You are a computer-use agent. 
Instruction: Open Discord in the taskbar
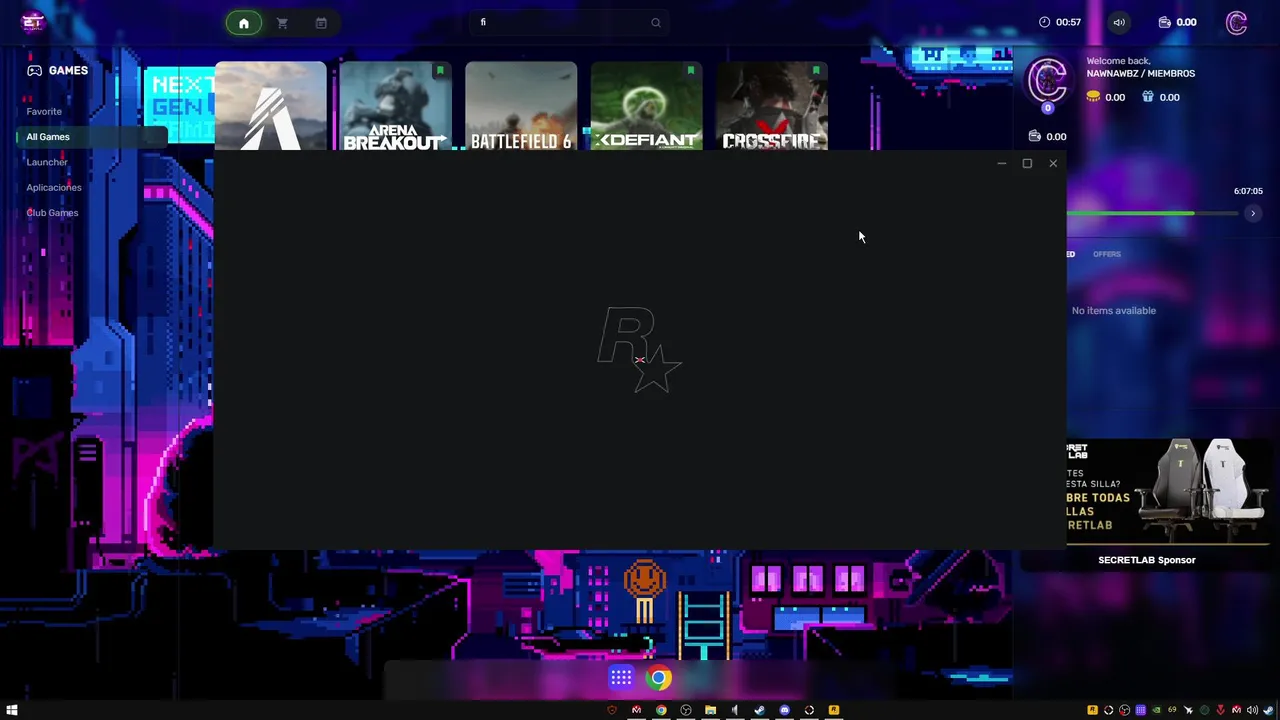[x=784, y=710]
